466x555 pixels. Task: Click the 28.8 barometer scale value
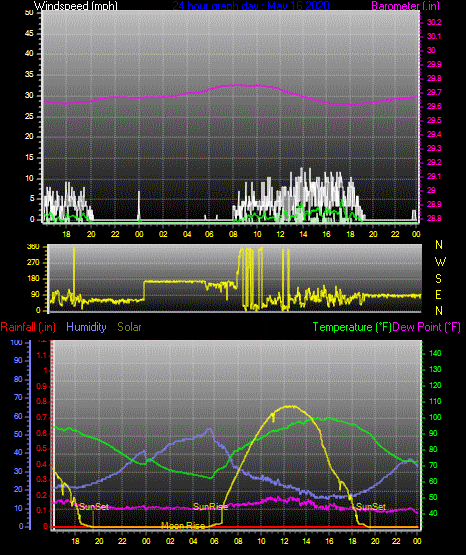click(434, 218)
